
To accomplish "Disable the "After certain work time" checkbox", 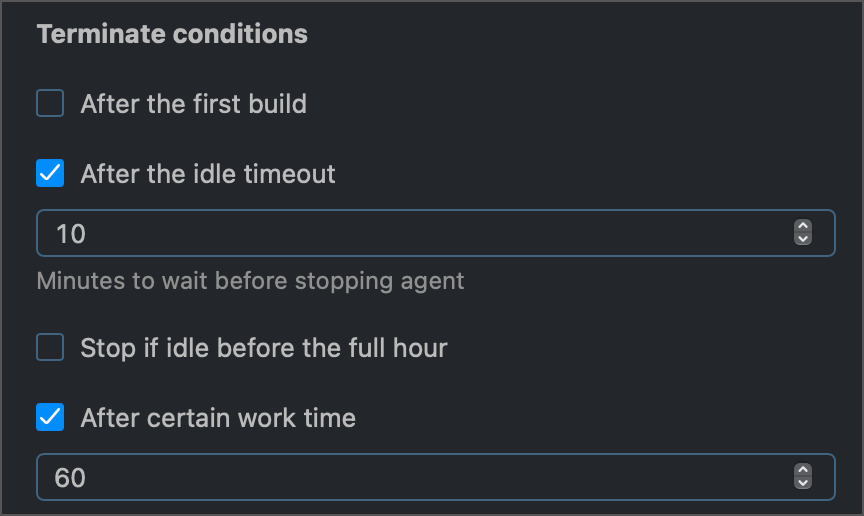I will click(x=50, y=417).
